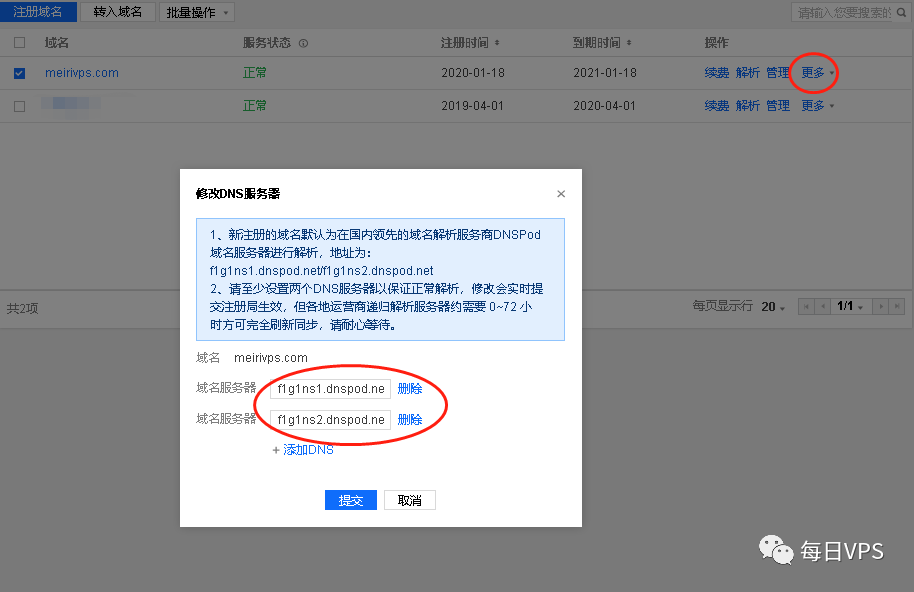Click the 域名 column header
This screenshot has height=592, width=914.
click(x=57, y=43)
